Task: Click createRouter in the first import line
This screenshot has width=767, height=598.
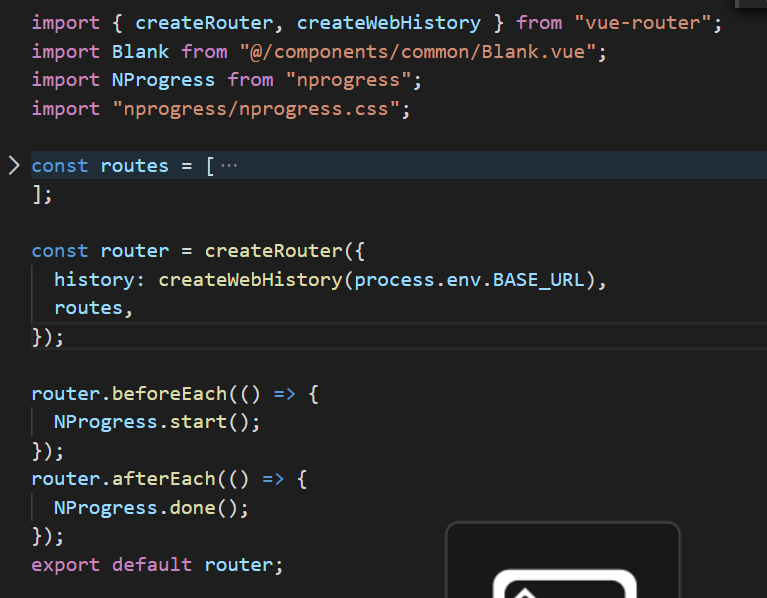Action: click(204, 23)
